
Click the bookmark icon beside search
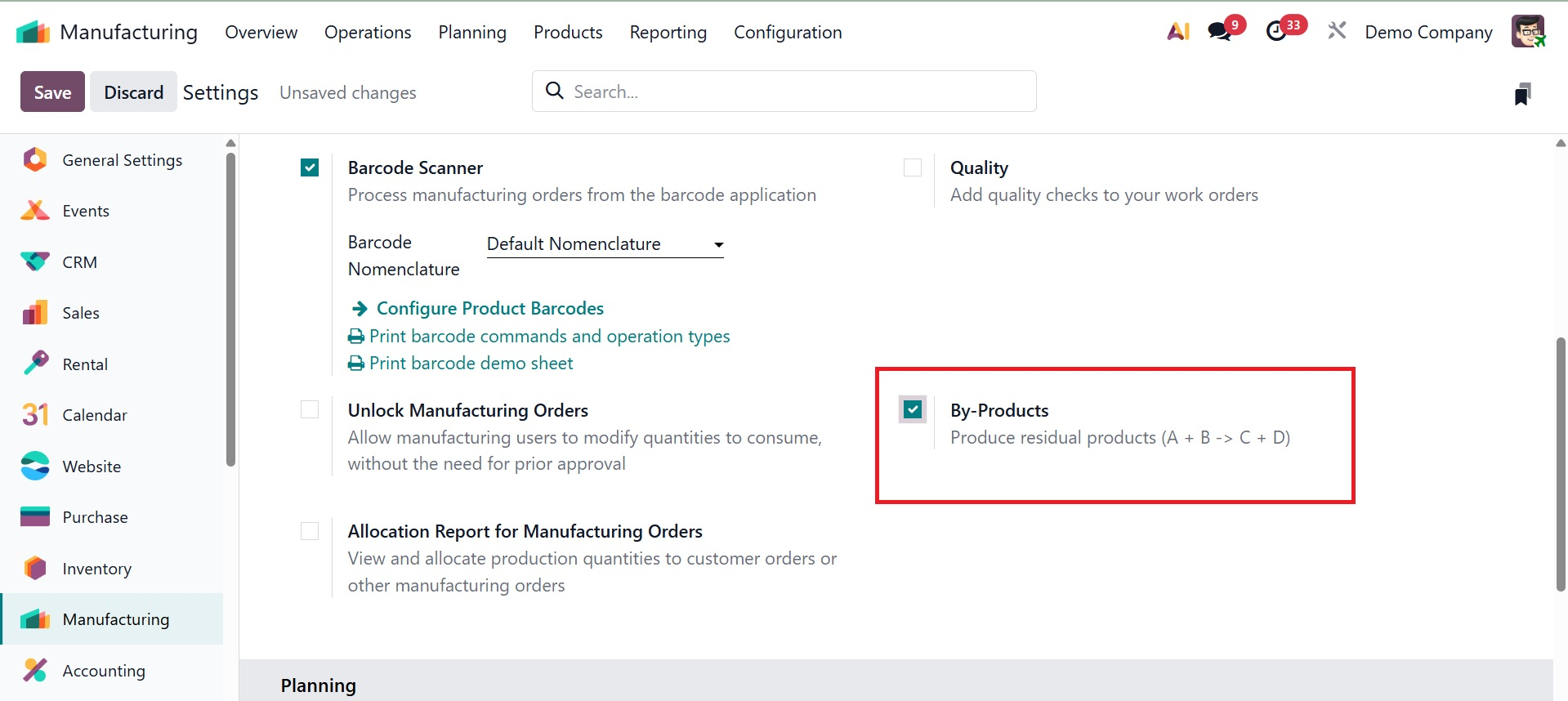point(1522,94)
